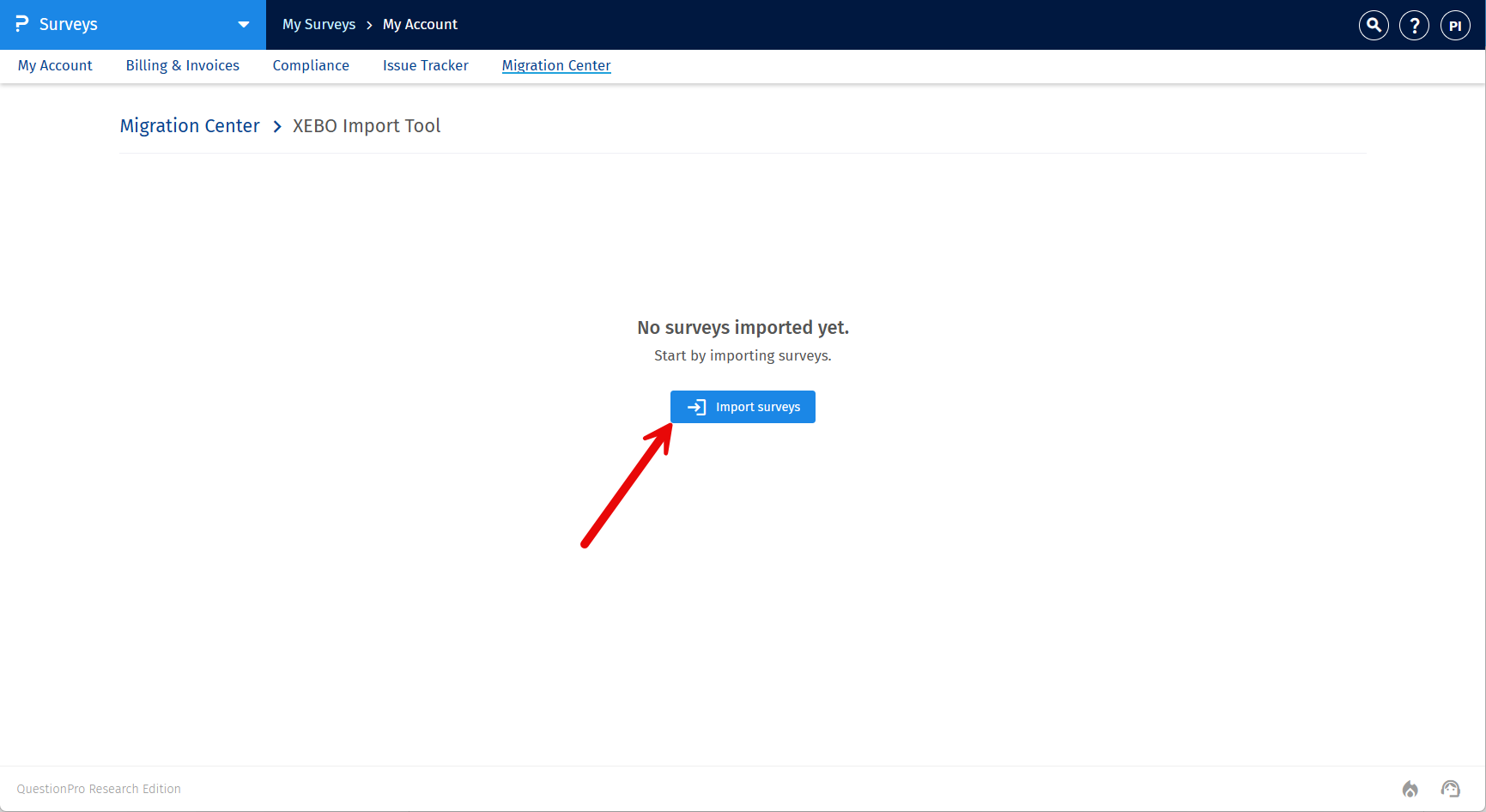Click the import arrow icon inside the blue button
This screenshot has width=1486, height=812.
pos(694,406)
